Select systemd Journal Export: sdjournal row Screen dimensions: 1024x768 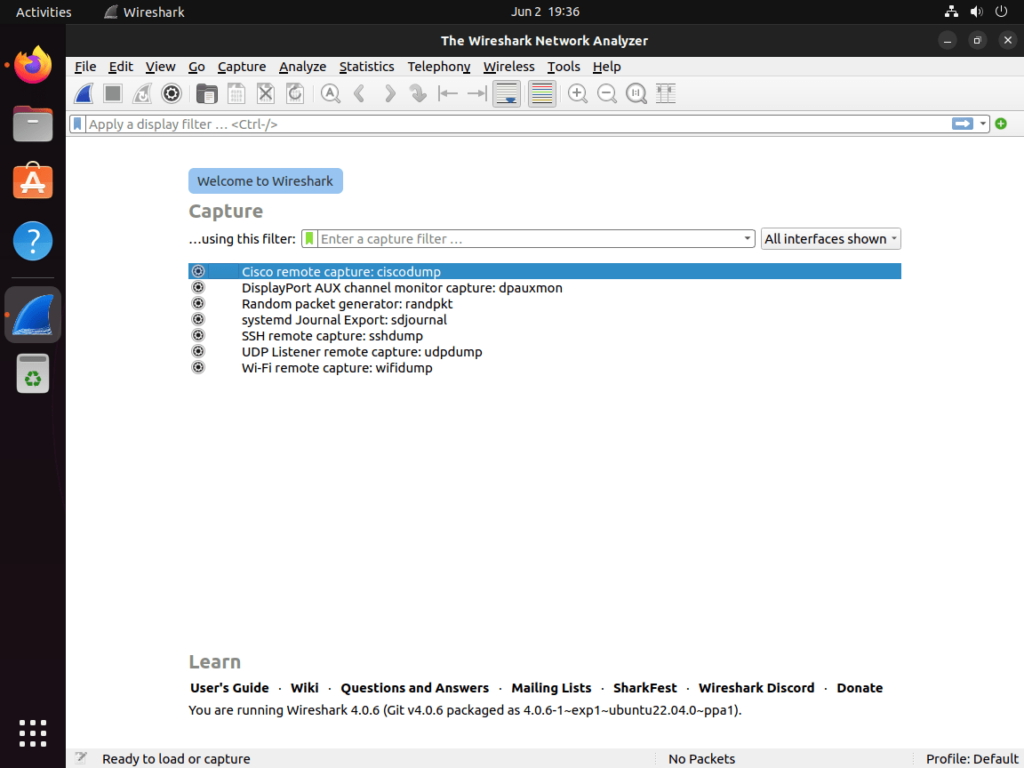coord(545,319)
